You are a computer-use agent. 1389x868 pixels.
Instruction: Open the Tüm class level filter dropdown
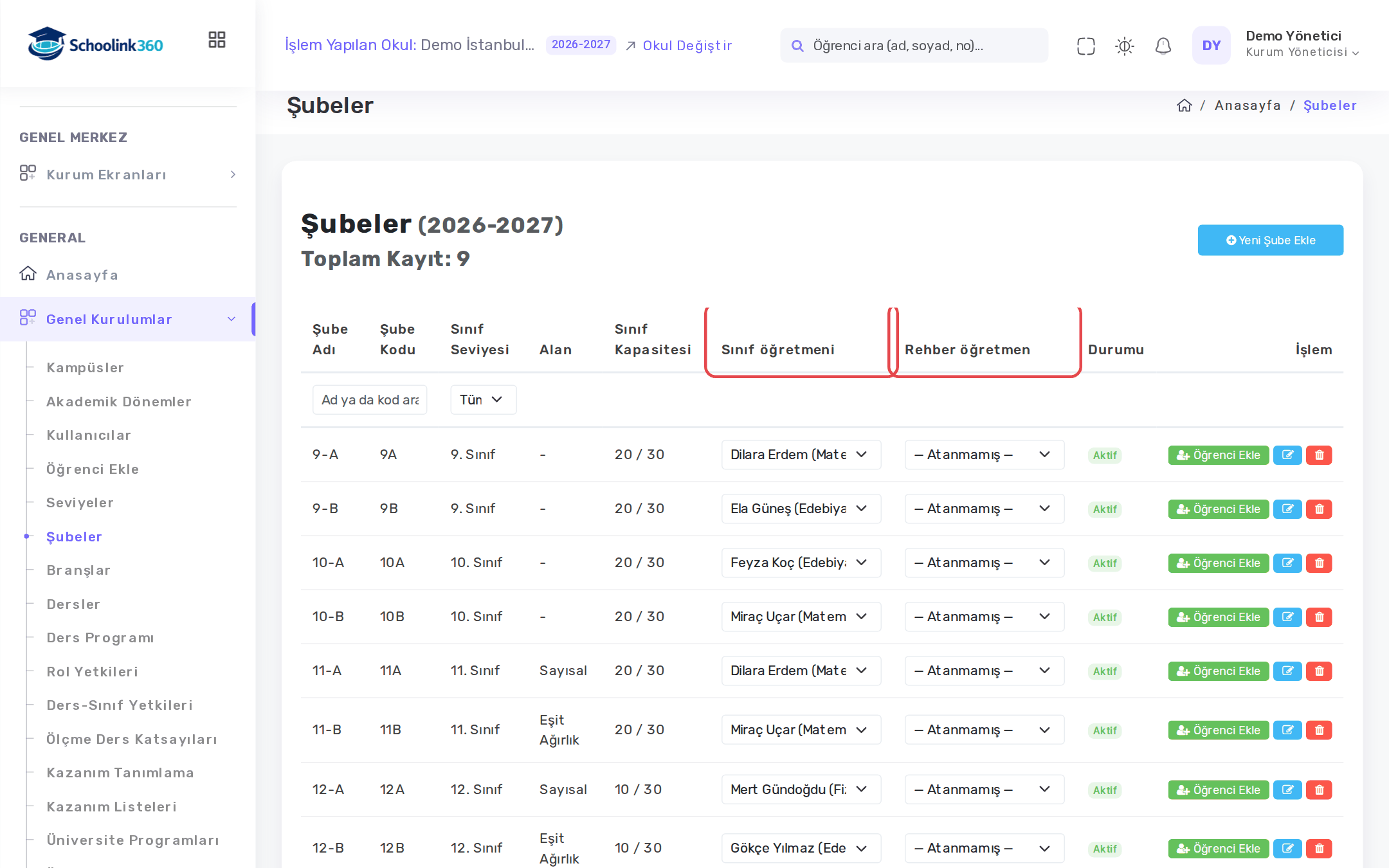coord(483,400)
